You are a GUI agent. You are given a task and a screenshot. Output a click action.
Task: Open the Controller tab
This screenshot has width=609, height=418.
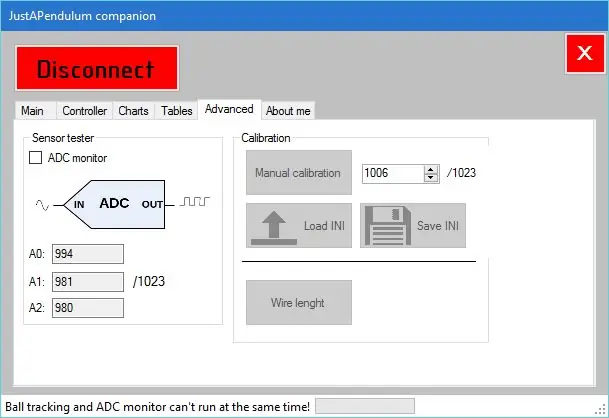[85, 111]
